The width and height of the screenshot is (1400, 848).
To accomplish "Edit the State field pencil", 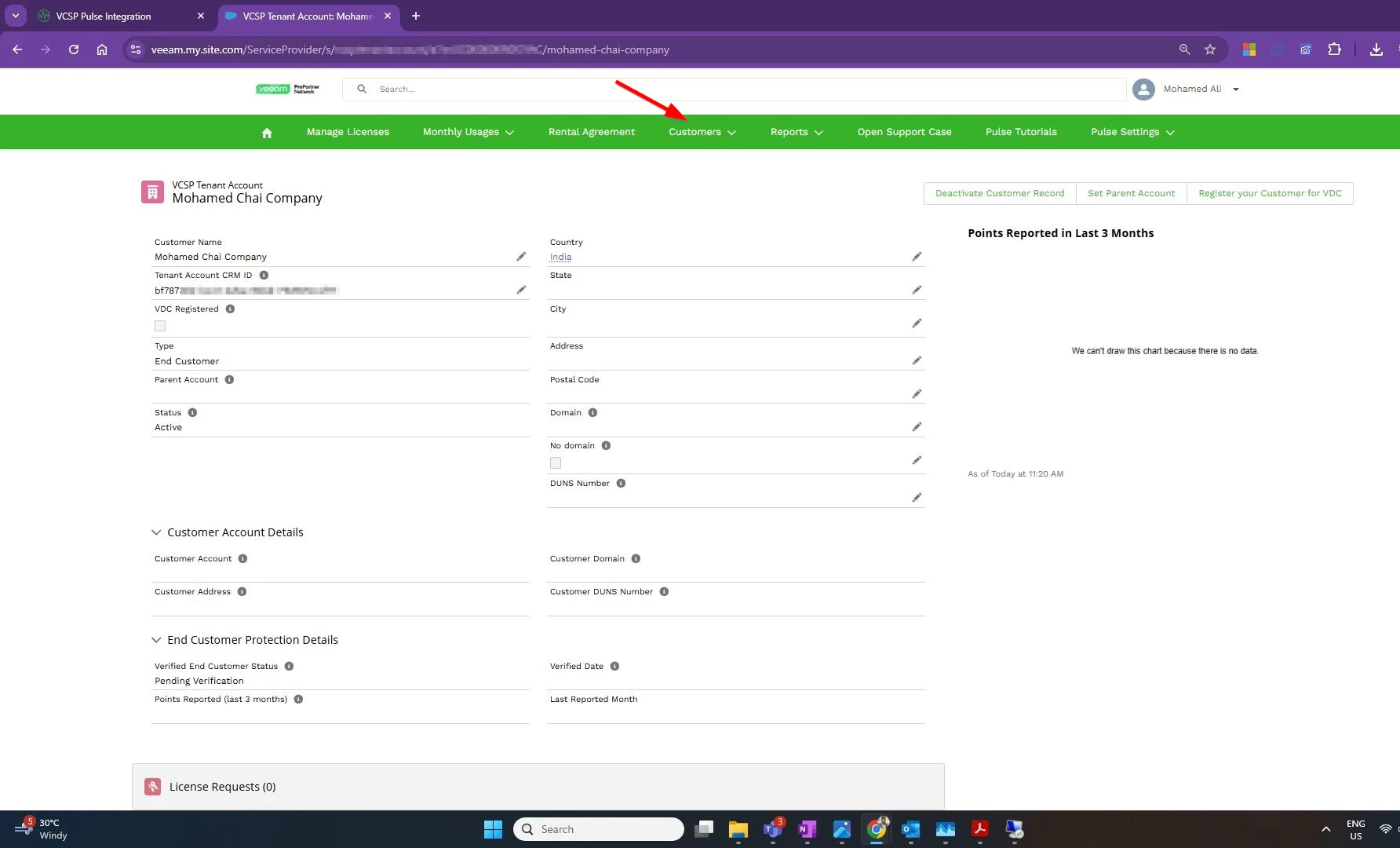I will coord(917,290).
